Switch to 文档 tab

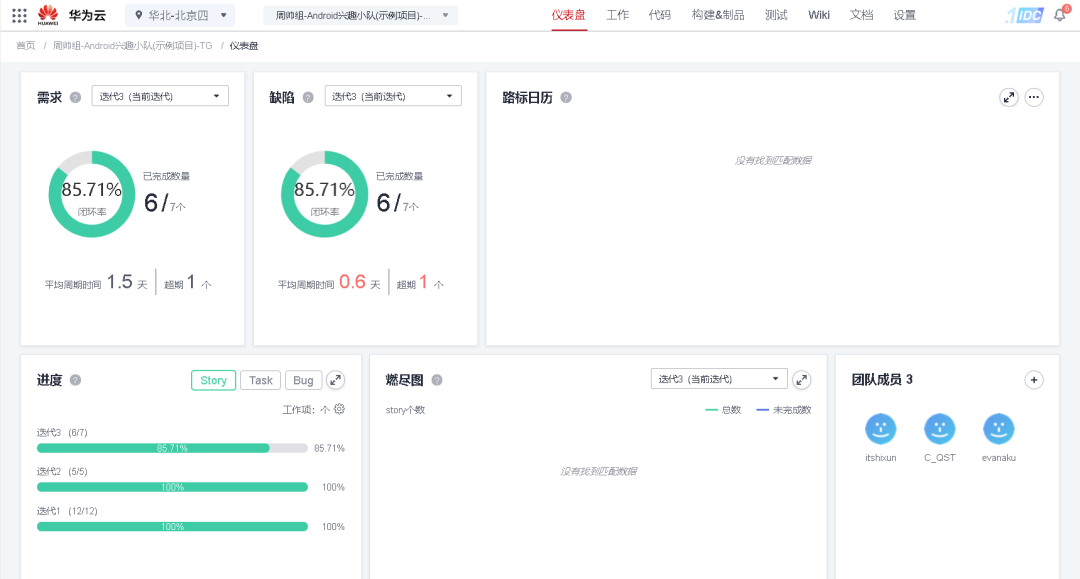pyautogui.click(x=861, y=15)
